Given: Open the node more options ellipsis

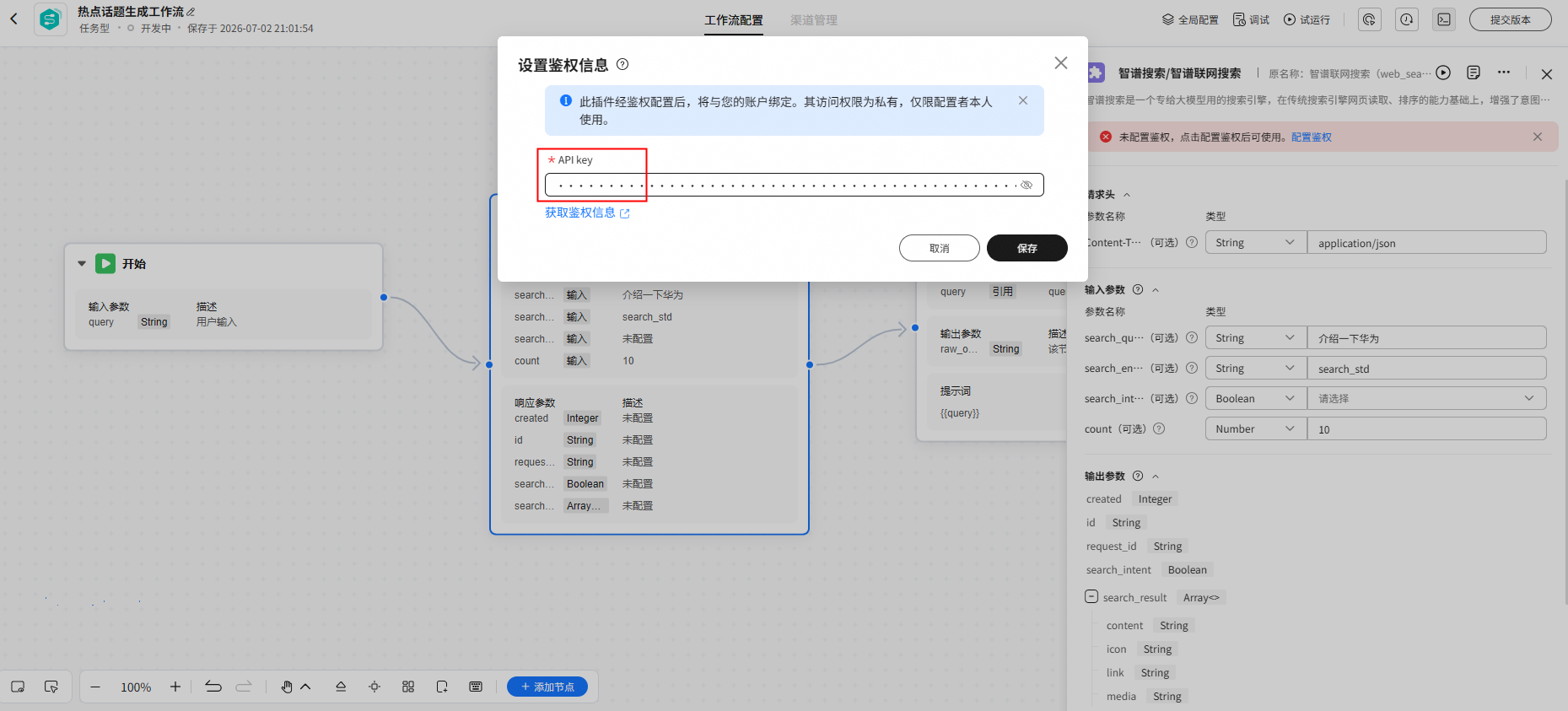Looking at the screenshot, I should pos(1504,73).
